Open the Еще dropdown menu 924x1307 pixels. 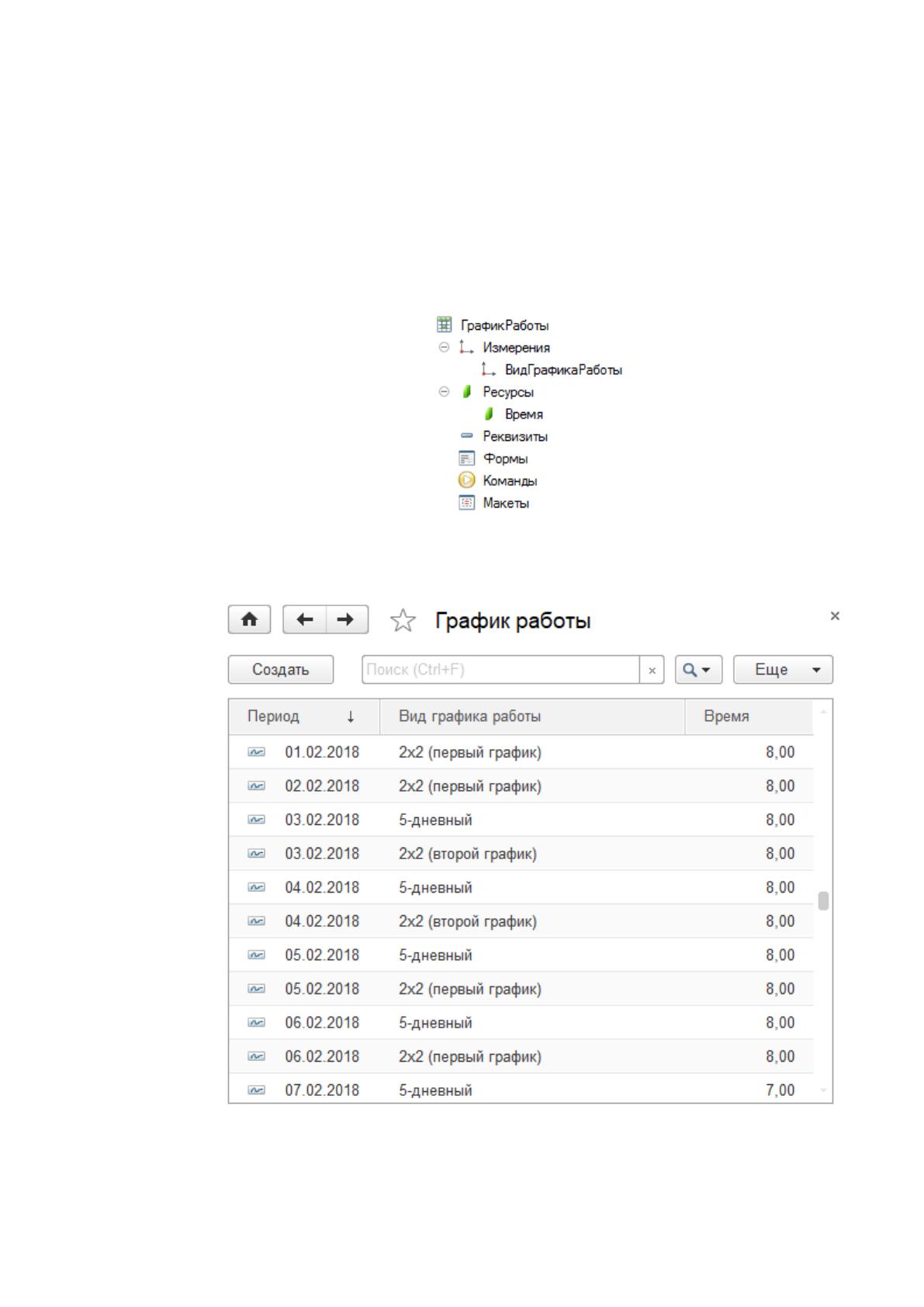click(783, 670)
